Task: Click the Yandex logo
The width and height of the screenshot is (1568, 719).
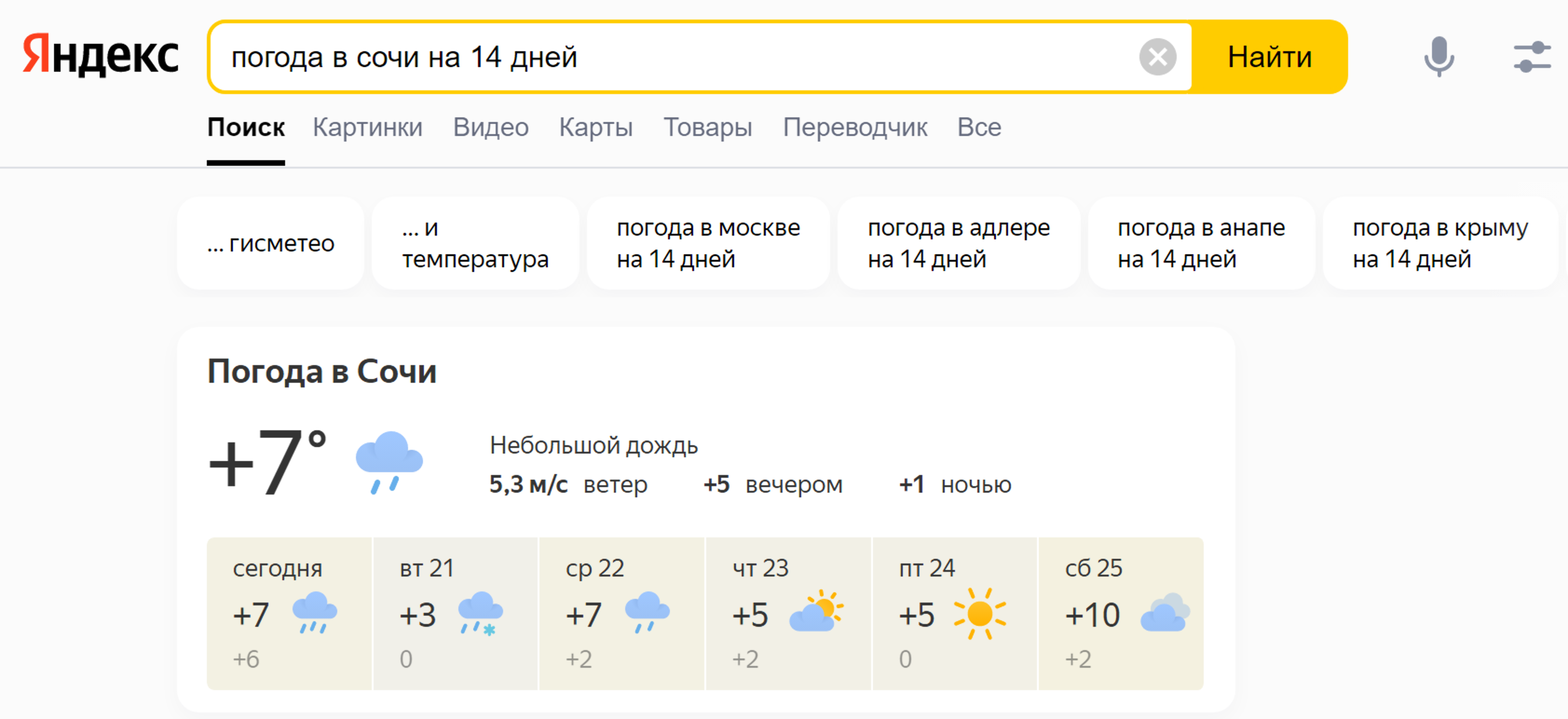Action: coord(101,56)
